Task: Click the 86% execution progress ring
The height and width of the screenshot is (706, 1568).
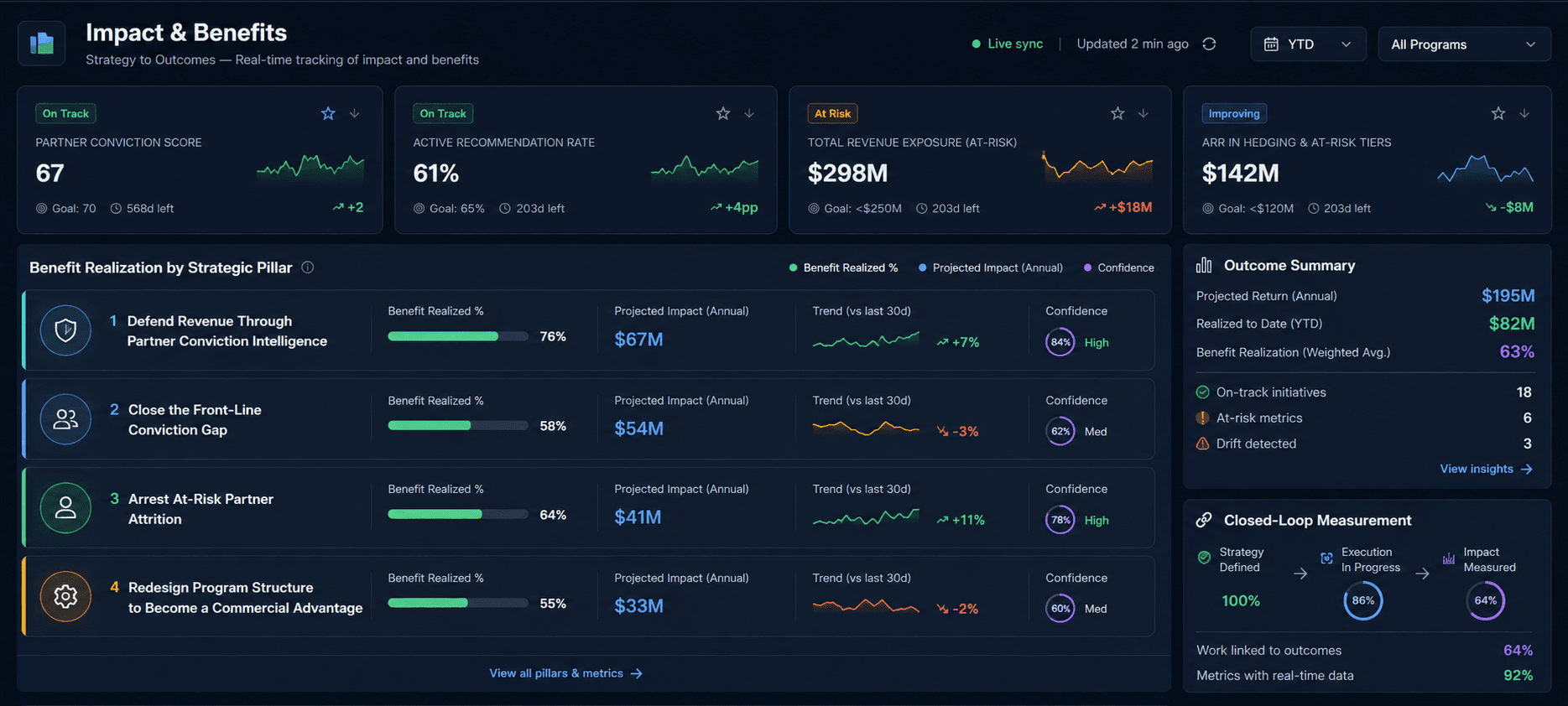Action: click(x=1363, y=600)
